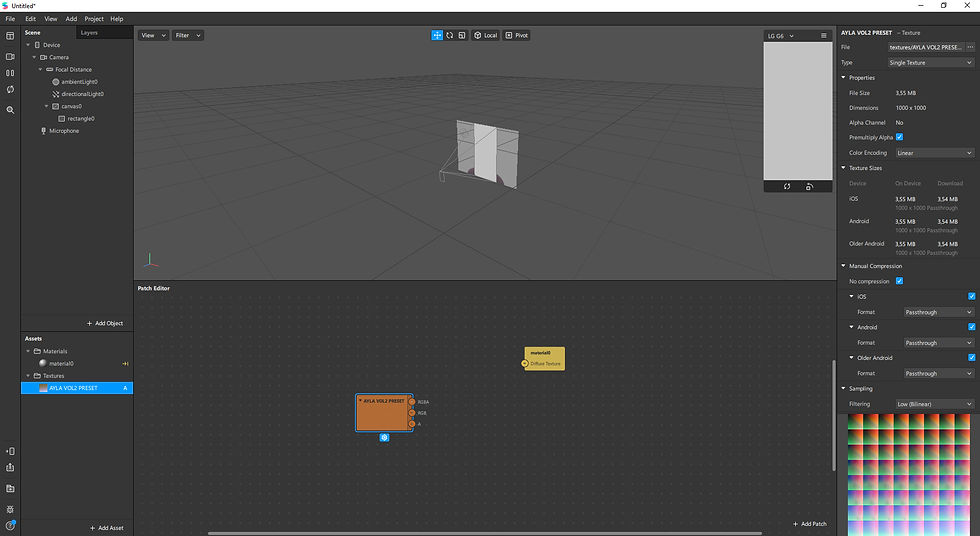Open the Android Format Passthrough dropdown
Image resolution: width=980 pixels, height=536 pixels.
tap(939, 343)
